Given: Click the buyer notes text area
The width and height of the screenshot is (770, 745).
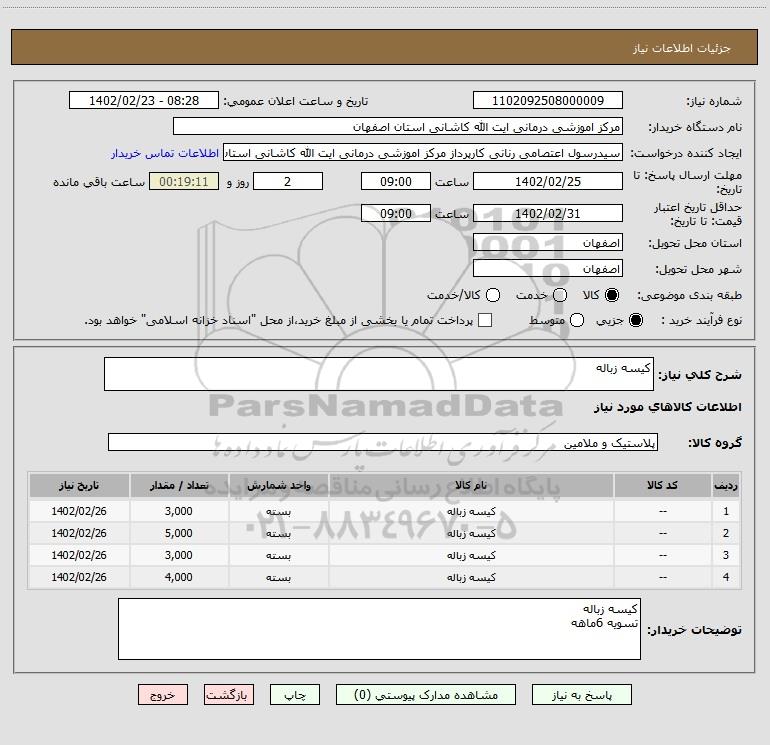Looking at the screenshot, I should click(379, 629).
